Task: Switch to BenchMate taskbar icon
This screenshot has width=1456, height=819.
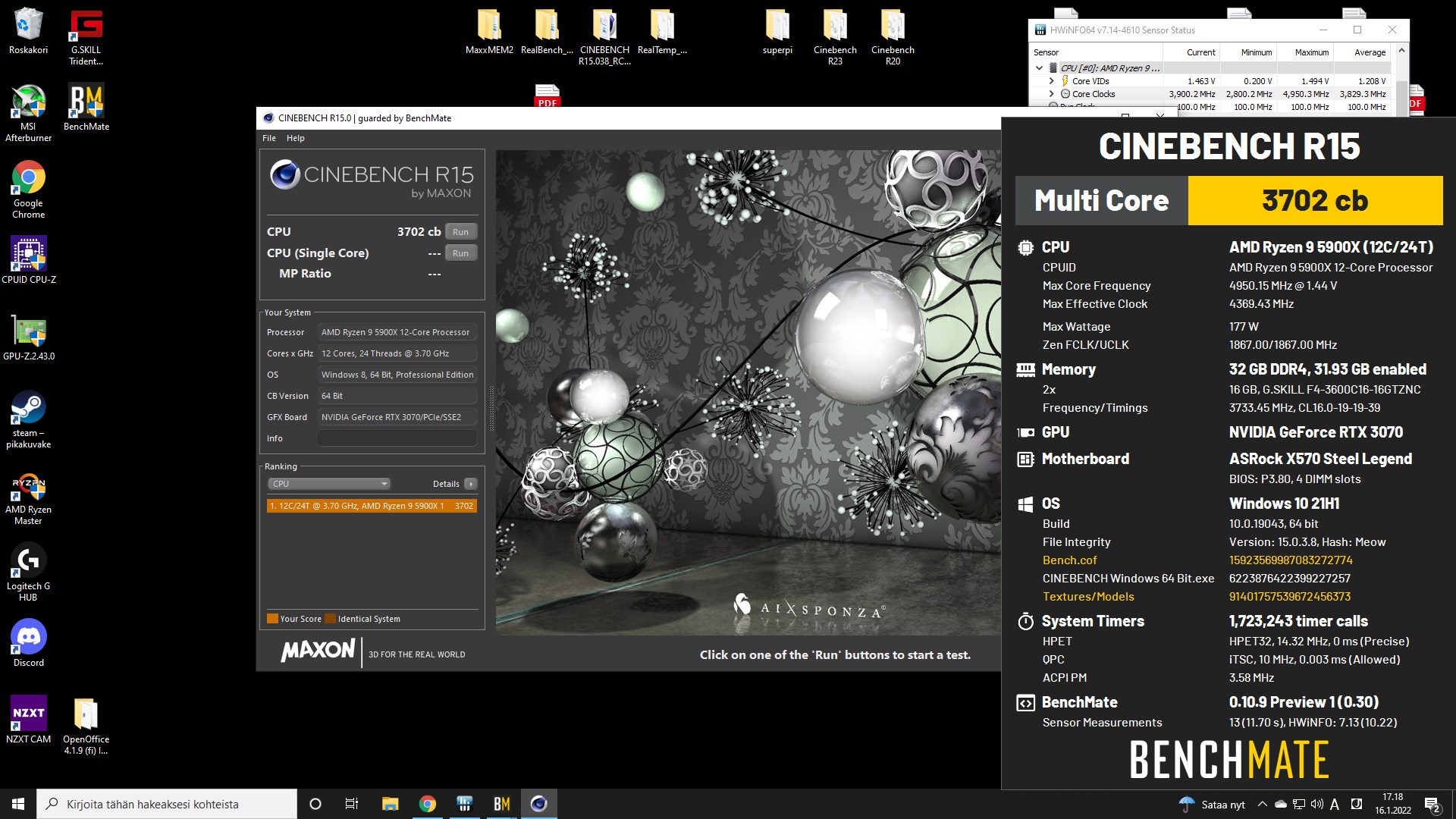Action: (501, 804)
